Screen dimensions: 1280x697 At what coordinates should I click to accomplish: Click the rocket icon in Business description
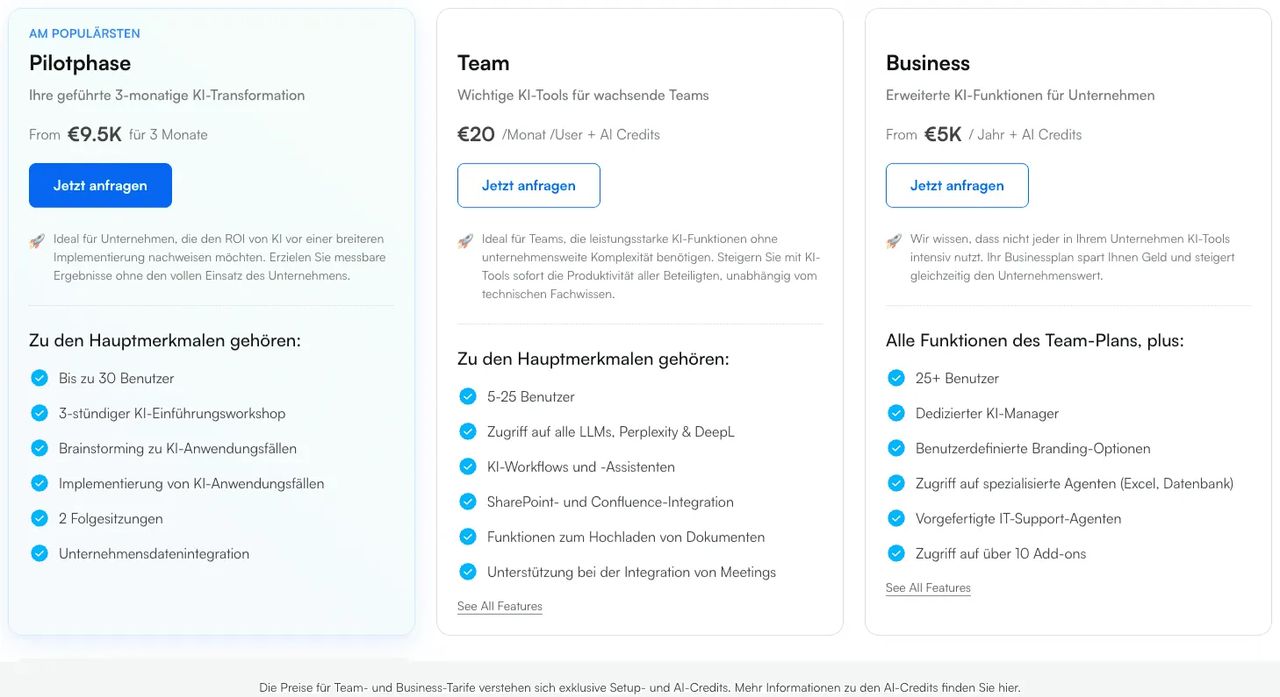click(894, 240)
